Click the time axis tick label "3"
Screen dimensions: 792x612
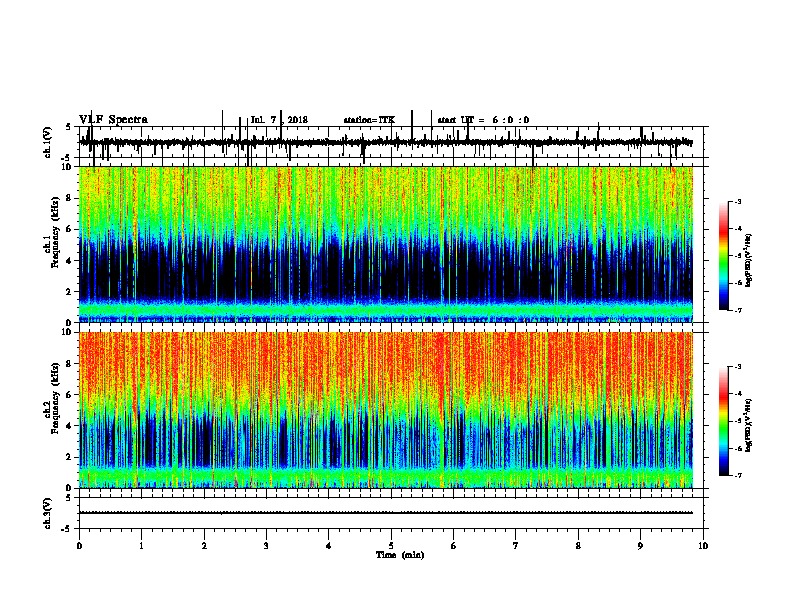(x=266, y=546)
